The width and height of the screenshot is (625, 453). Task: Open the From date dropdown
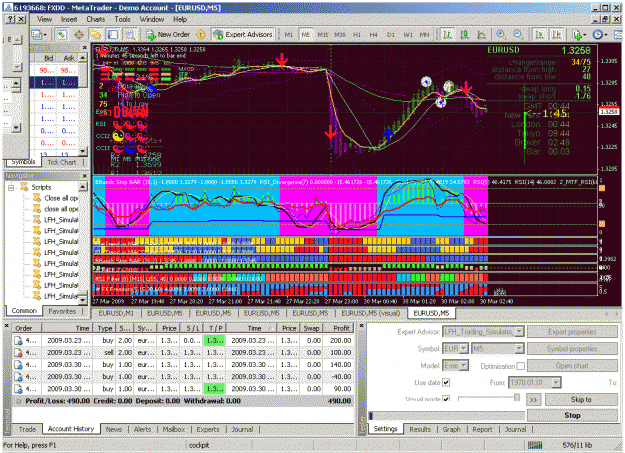(x=556, y=383)
